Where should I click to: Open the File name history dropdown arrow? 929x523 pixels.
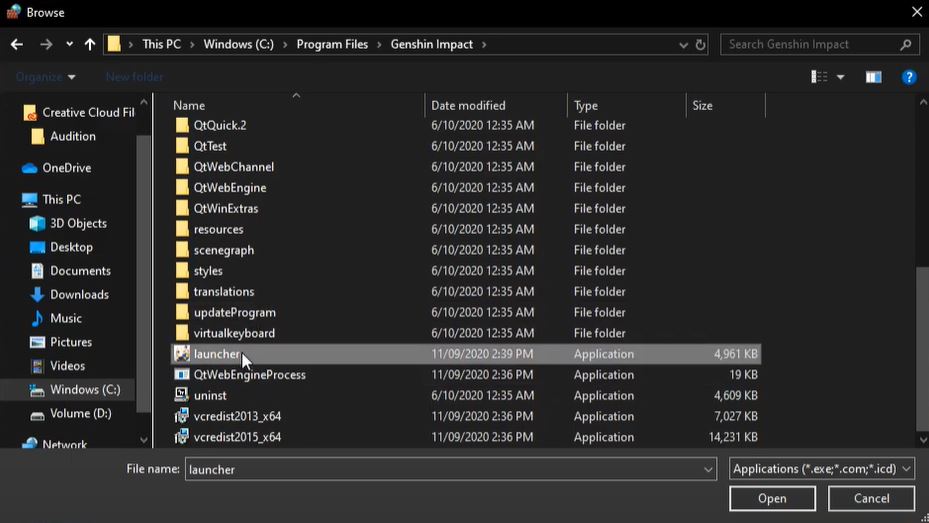[708, 470]
